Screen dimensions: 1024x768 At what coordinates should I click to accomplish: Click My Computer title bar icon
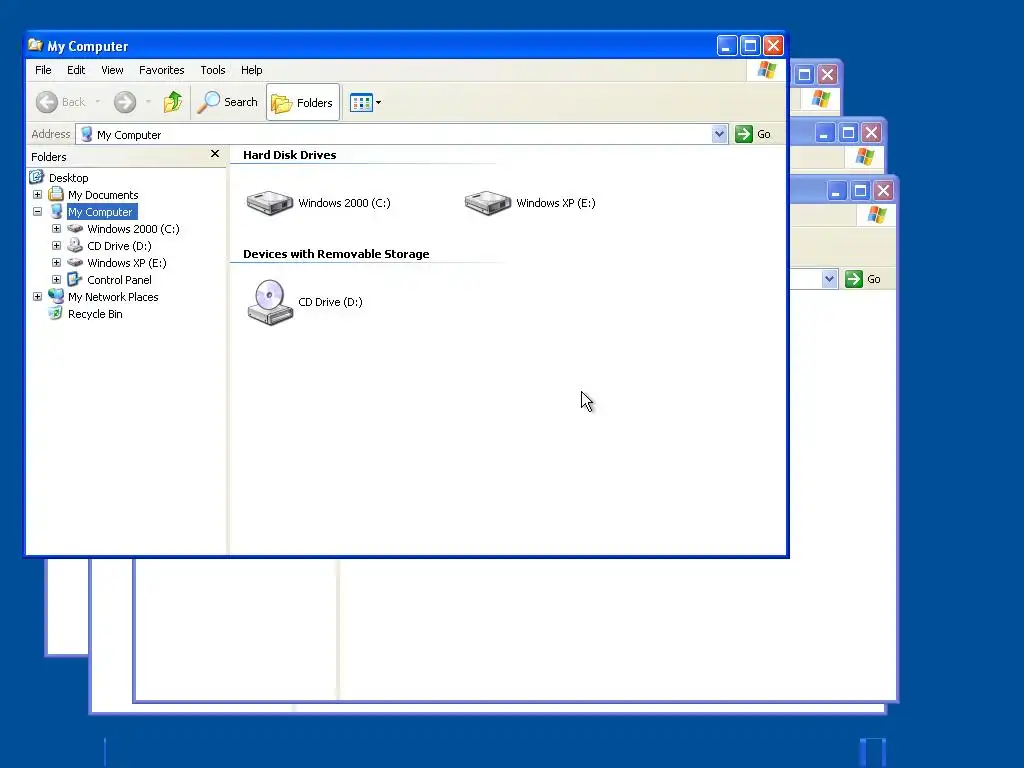[35, 45]
